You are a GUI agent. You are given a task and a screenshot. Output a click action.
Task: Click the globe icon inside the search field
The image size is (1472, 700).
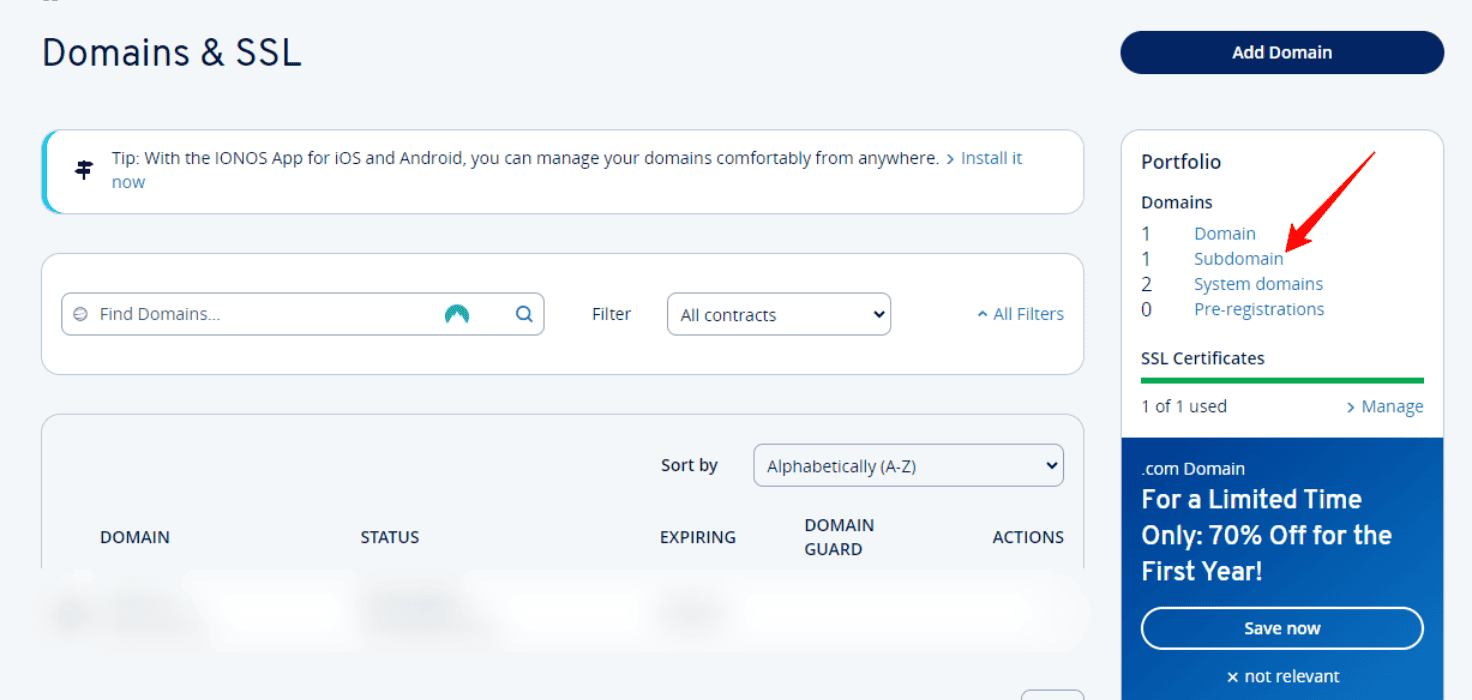(x=82, y=314)
